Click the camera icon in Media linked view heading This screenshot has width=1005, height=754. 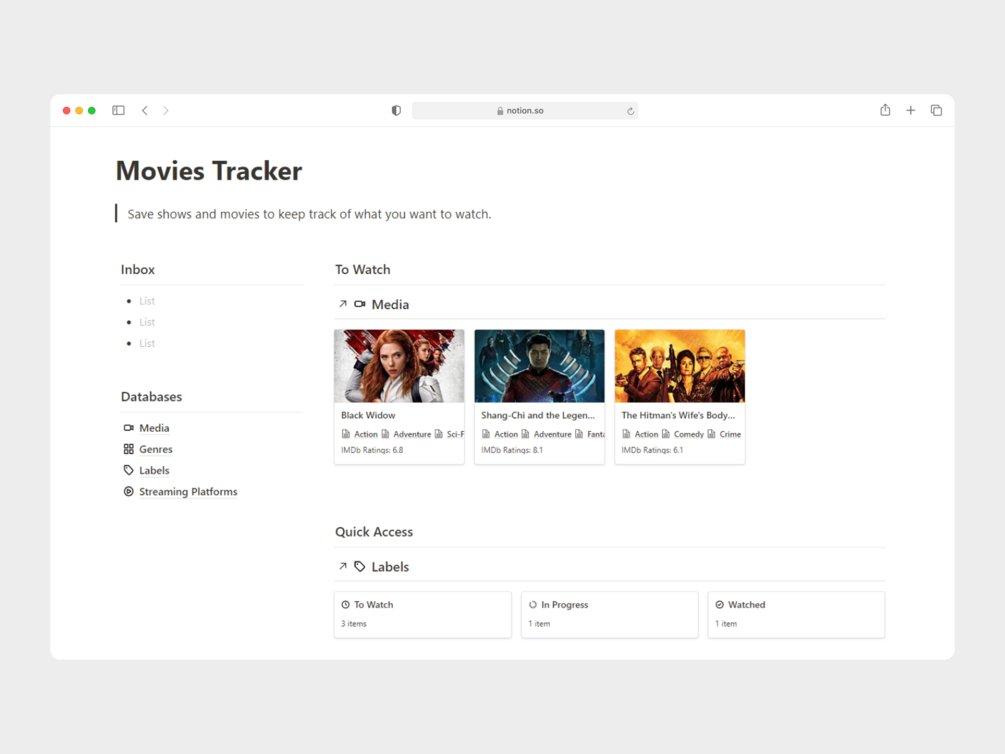click(x=360, y=304)
